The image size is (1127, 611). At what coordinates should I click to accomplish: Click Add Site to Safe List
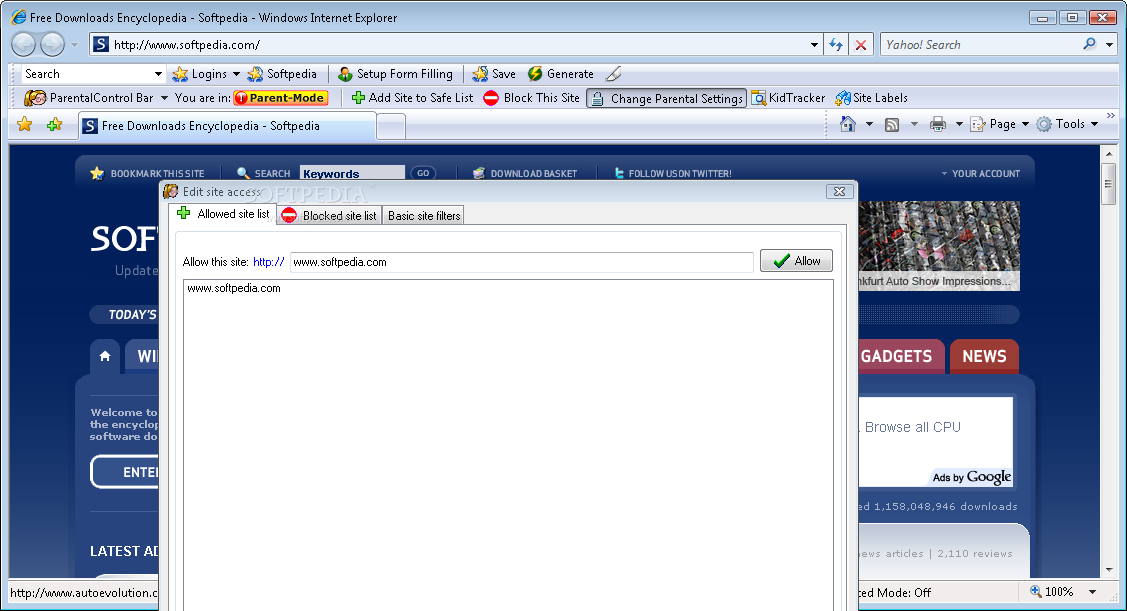pos(413,98)
